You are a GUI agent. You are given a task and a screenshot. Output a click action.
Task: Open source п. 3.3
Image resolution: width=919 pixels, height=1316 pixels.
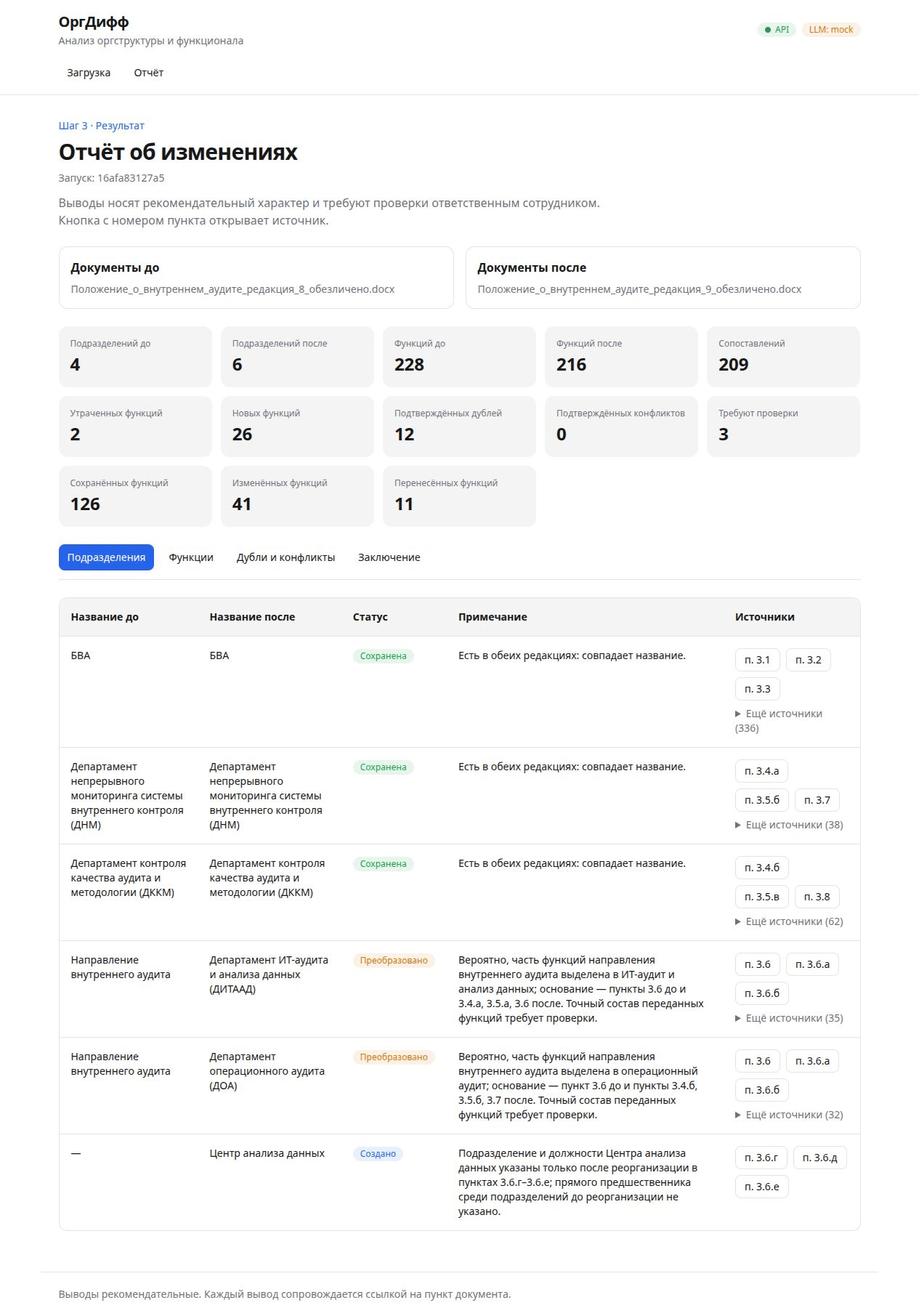pos(757,689)
